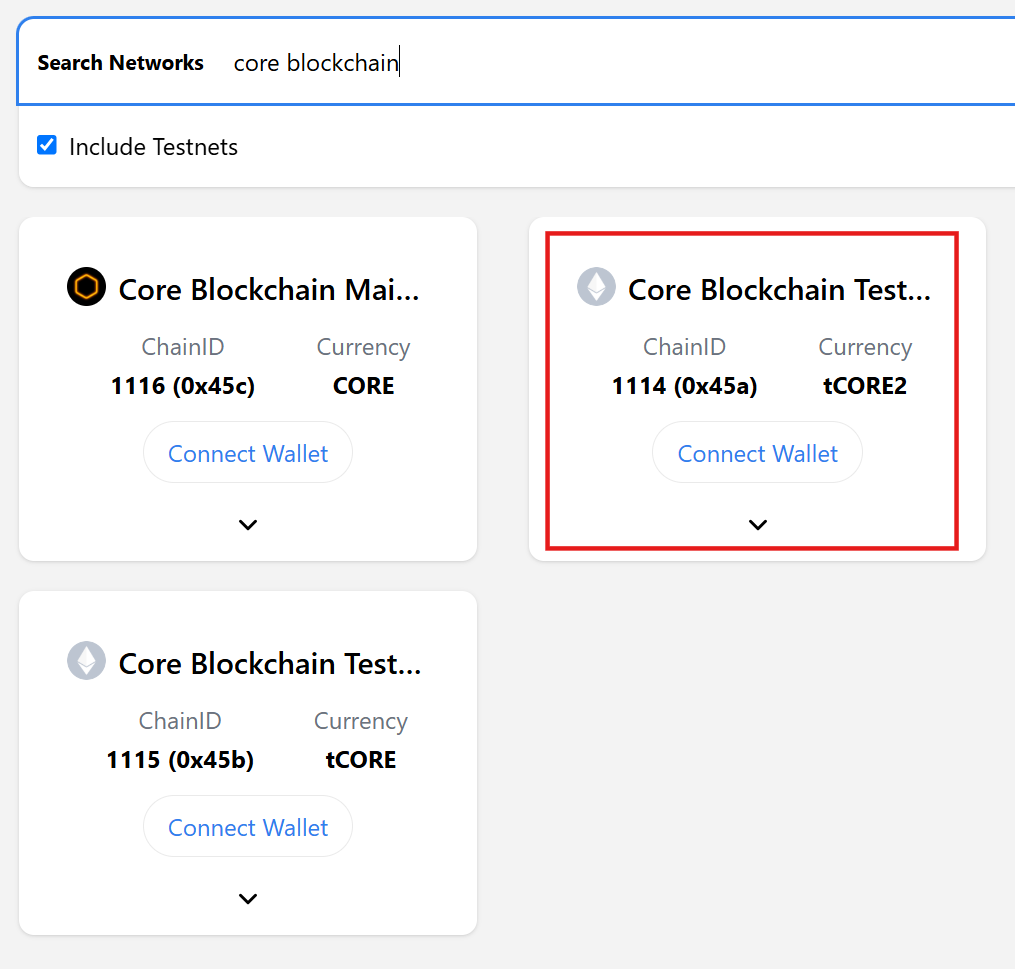The image size is (1015, 969).
Task: Select the ChainID value 1115 (0x45b)
Action: click(180, 760)
